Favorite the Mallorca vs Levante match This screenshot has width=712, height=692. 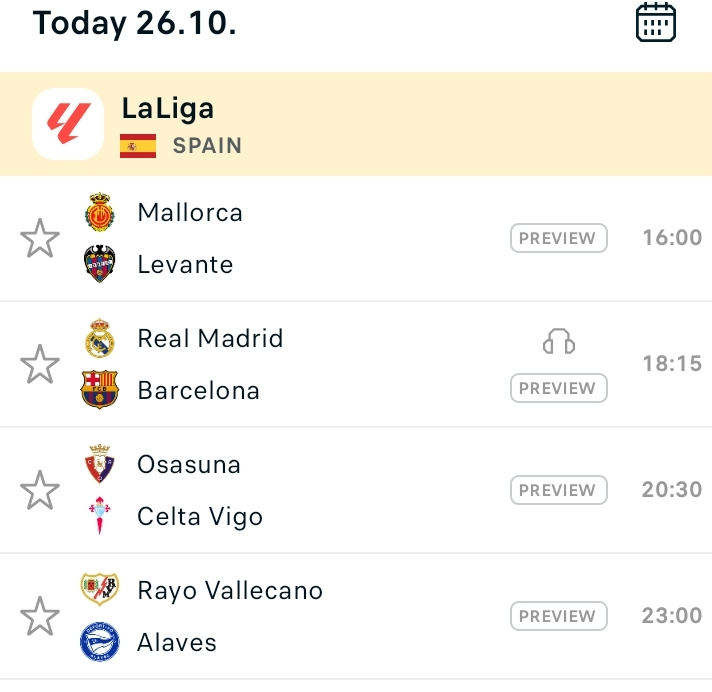pyautogui.click(x=40, y=239)
